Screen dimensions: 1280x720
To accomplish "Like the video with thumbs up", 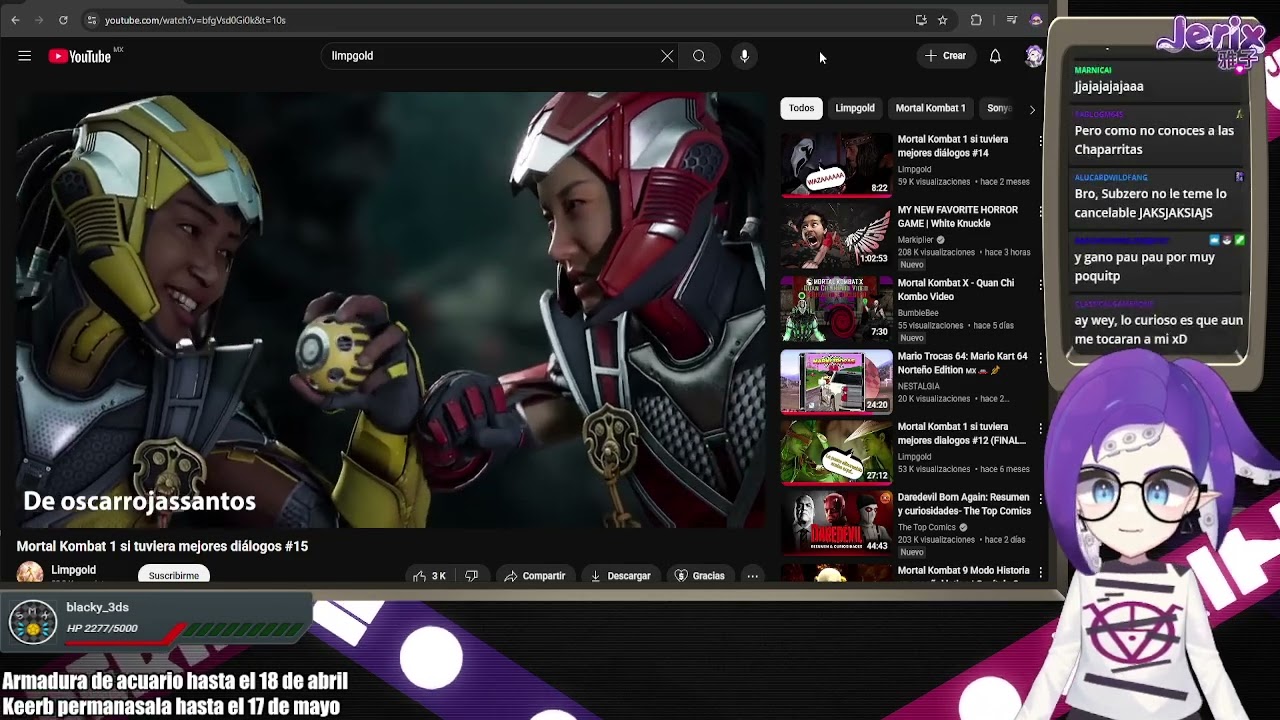I will click(430, 576).
